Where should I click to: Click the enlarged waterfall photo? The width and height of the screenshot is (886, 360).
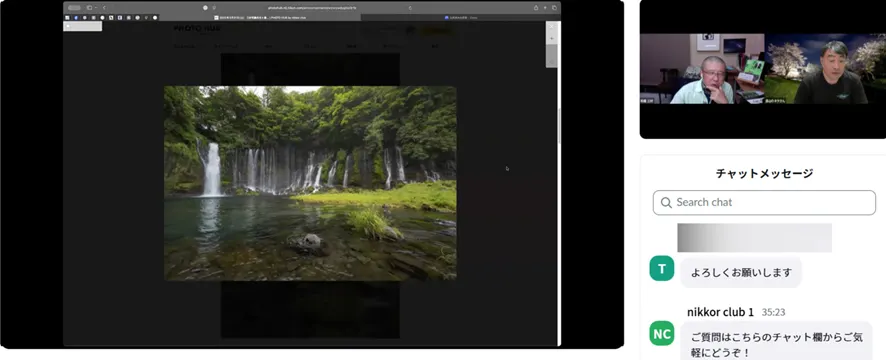(310, 183)
